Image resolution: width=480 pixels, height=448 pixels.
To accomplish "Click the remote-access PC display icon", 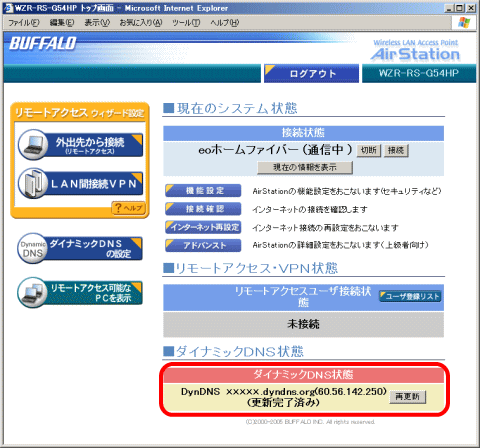I will 32,292.
